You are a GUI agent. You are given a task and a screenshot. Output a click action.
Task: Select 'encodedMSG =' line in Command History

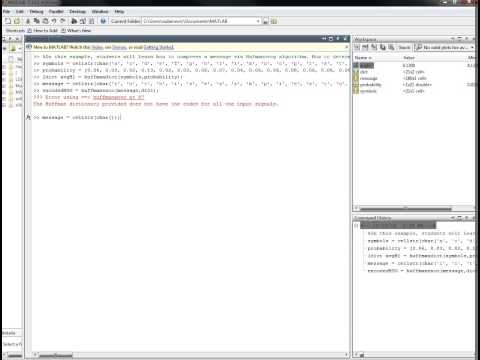(421, 271)
